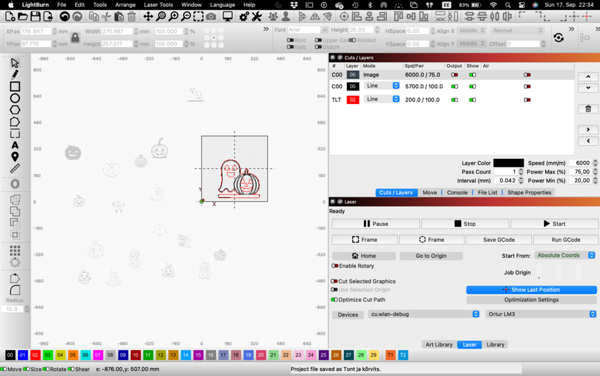Select the Rectangle tool
600x376 pixels.
[15, 86]
